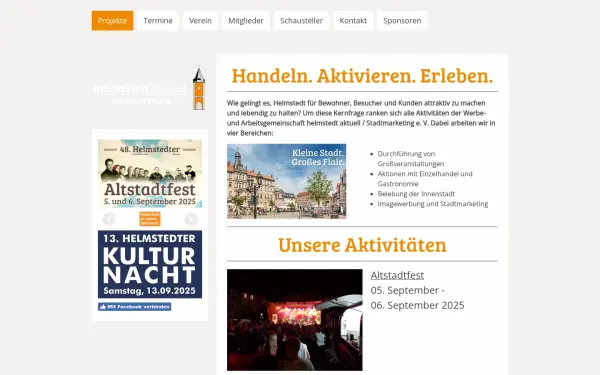Click the 'Handeln. Aktivieren. Erleben.' heading
Viewport: 600px width, 375px height.
(x=362, y=76)
